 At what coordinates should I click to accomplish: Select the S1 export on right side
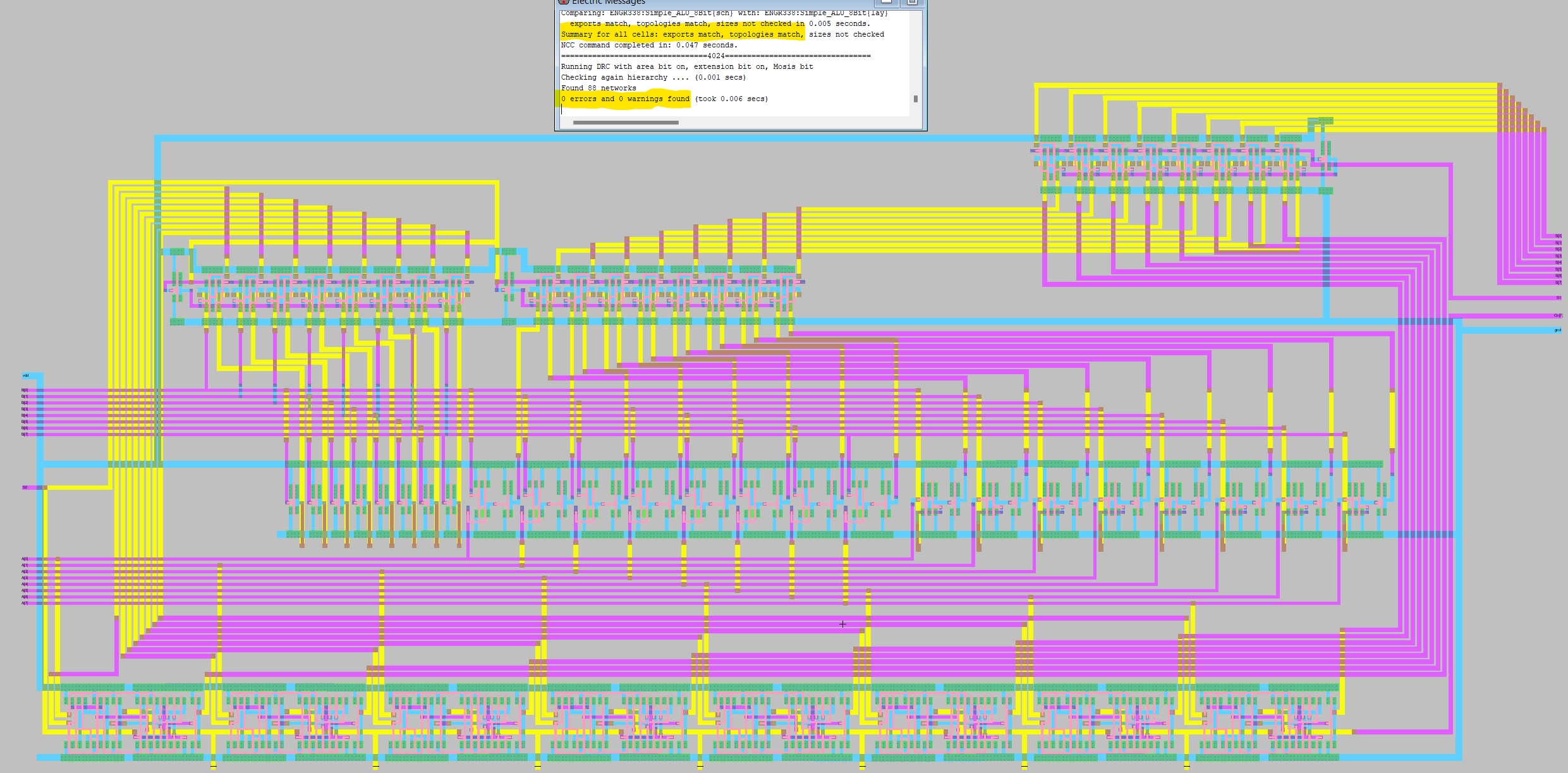pos(1558,298)
